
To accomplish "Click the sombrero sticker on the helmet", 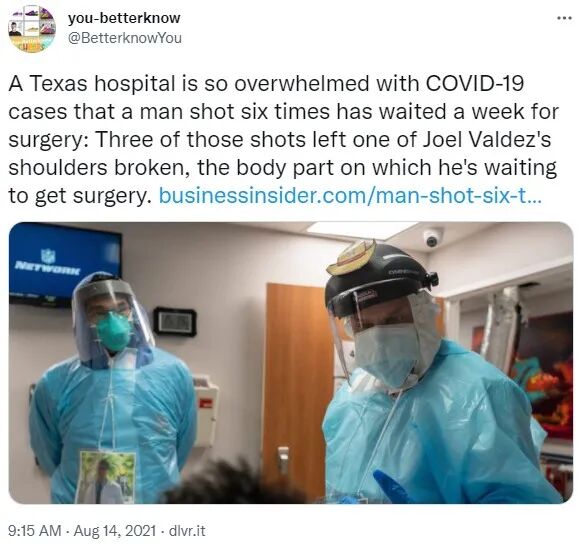I will point(351,258).
